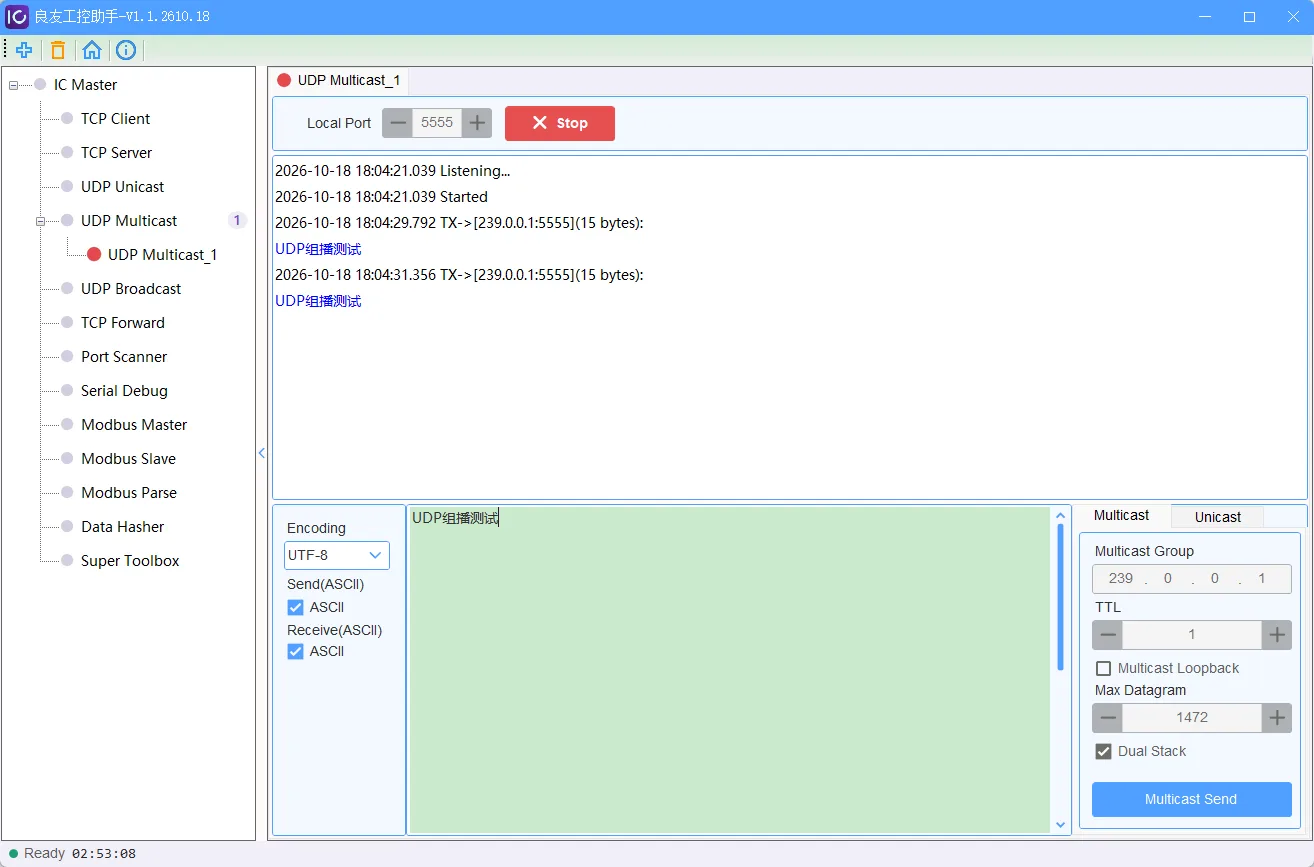Screen dimensions: 1314x867
Task: Select TCP Server in the tree
Action: (116, 152)
